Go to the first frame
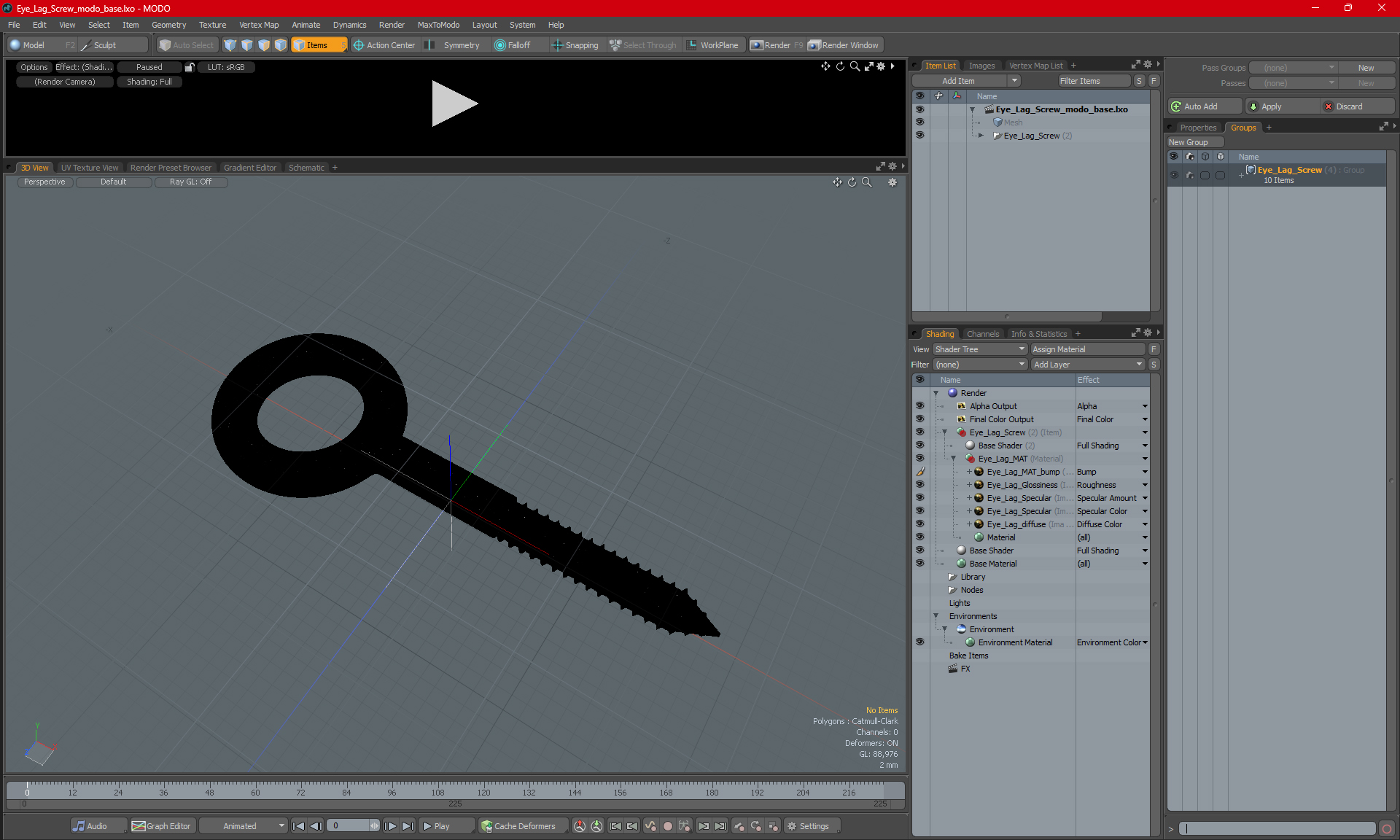1400x840 pixels. click(298, 826)
